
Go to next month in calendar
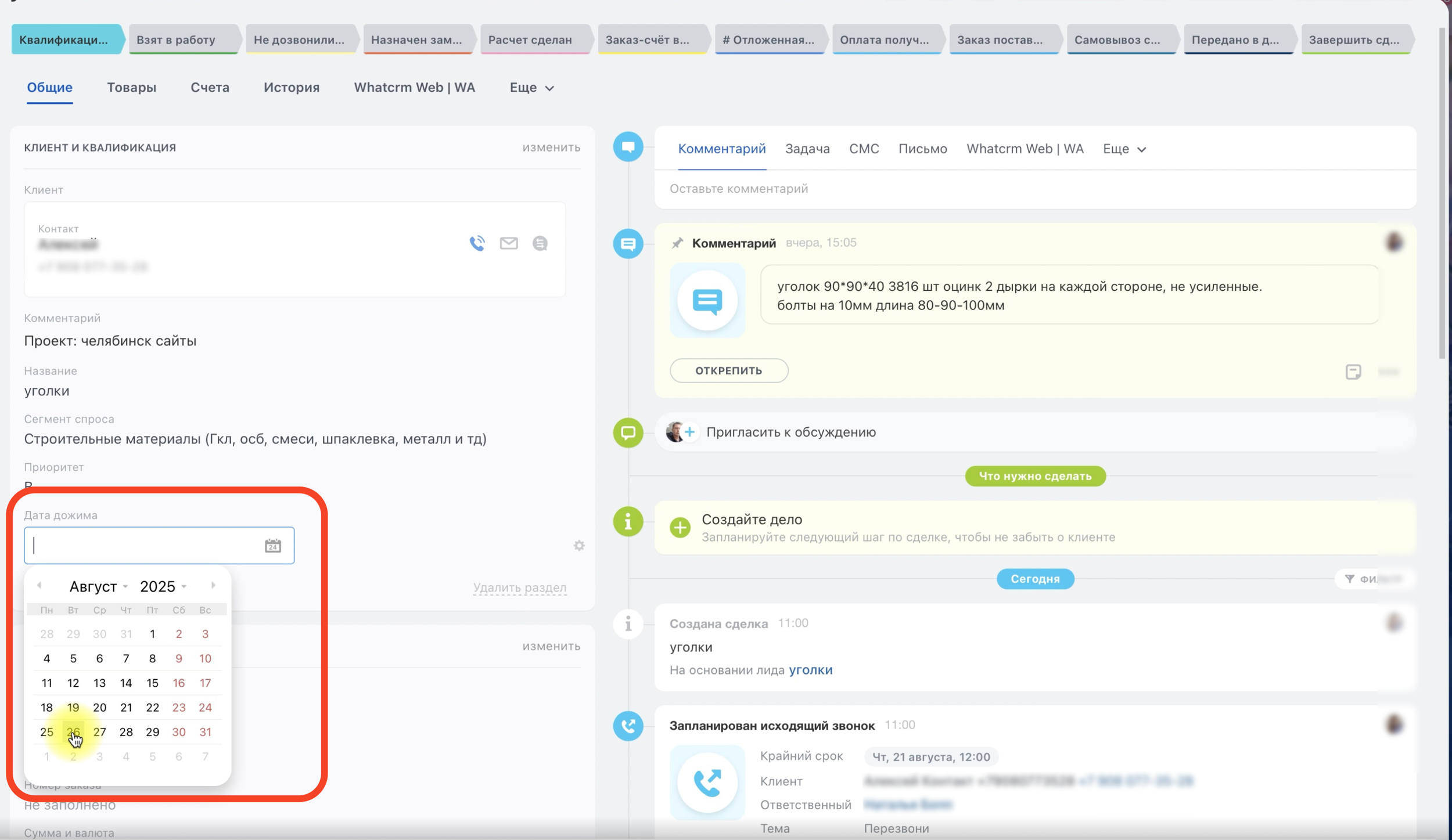[x=213, y=586]
